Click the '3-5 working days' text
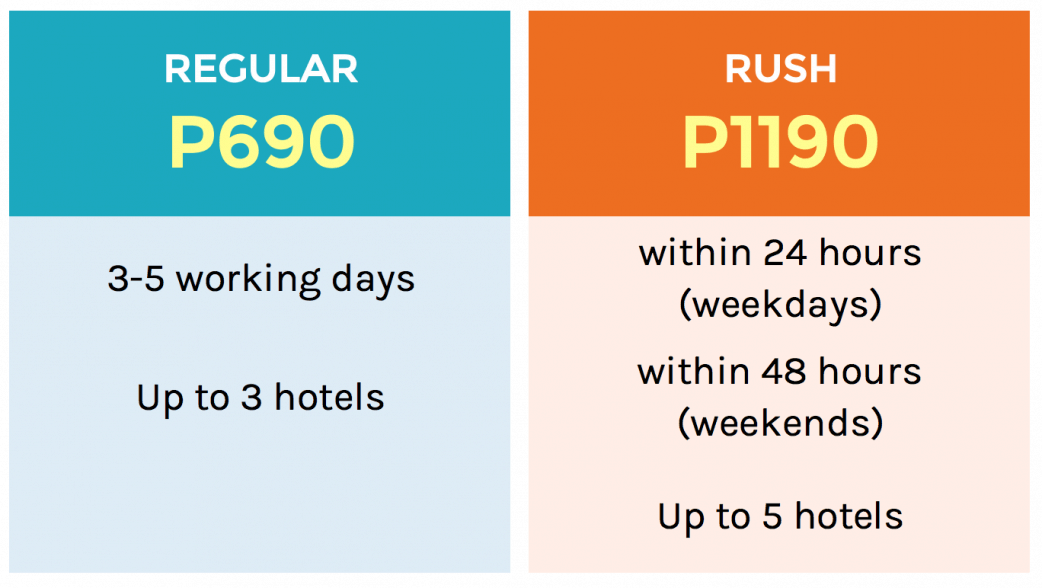Viewport: 1042px width, 588px height. [261, 279]
